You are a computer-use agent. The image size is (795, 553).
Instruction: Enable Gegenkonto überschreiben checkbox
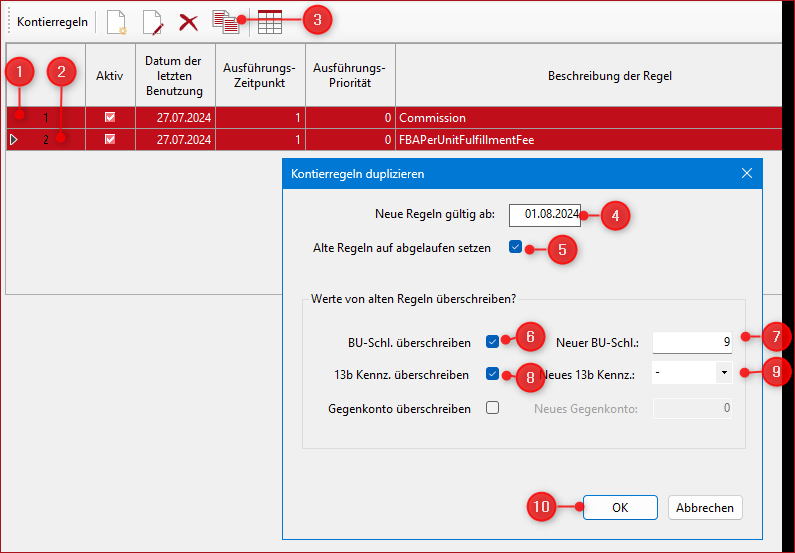[x=492, y=408]
